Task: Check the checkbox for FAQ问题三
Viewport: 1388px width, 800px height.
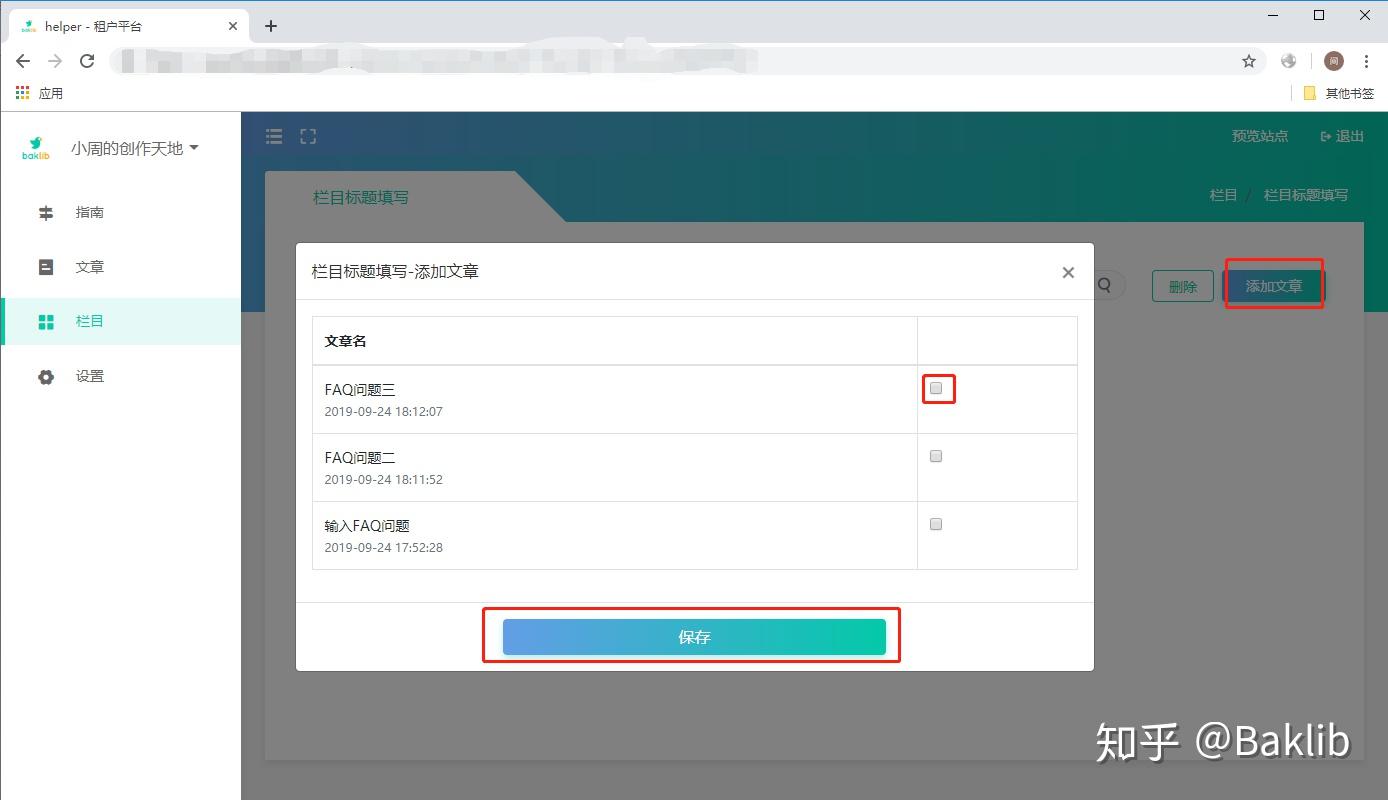Action: pyautogui.click(x=936, y=388)
